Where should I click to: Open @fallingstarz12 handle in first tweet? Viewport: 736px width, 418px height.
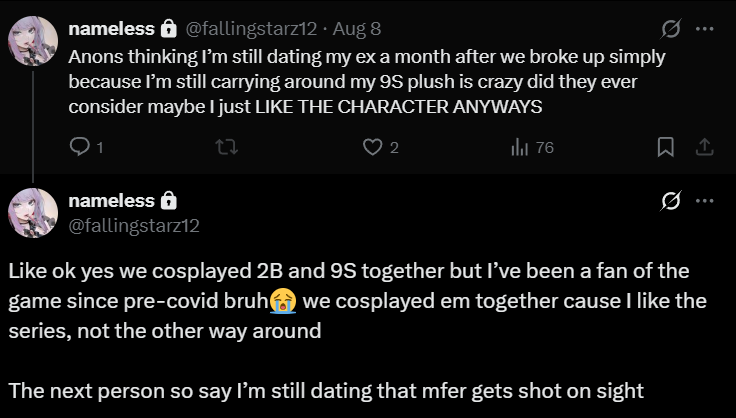(235, 30)
